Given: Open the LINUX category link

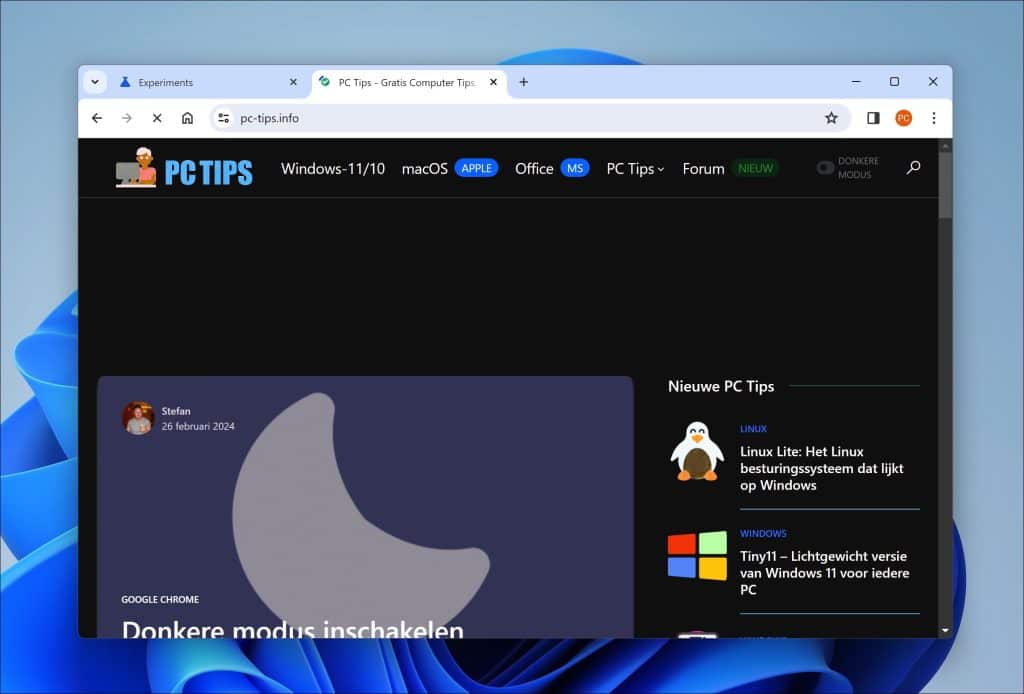Looking at the screenshot, I should (753, 429).
